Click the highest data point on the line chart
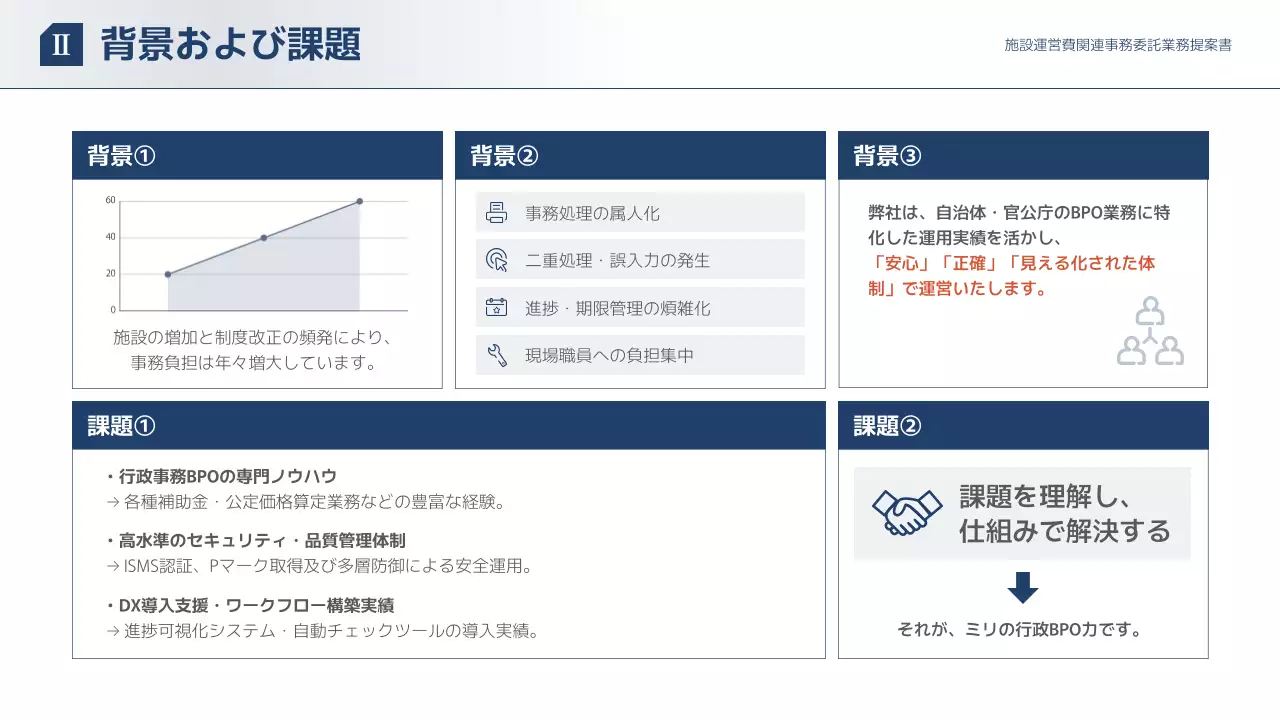 (361, 200)
